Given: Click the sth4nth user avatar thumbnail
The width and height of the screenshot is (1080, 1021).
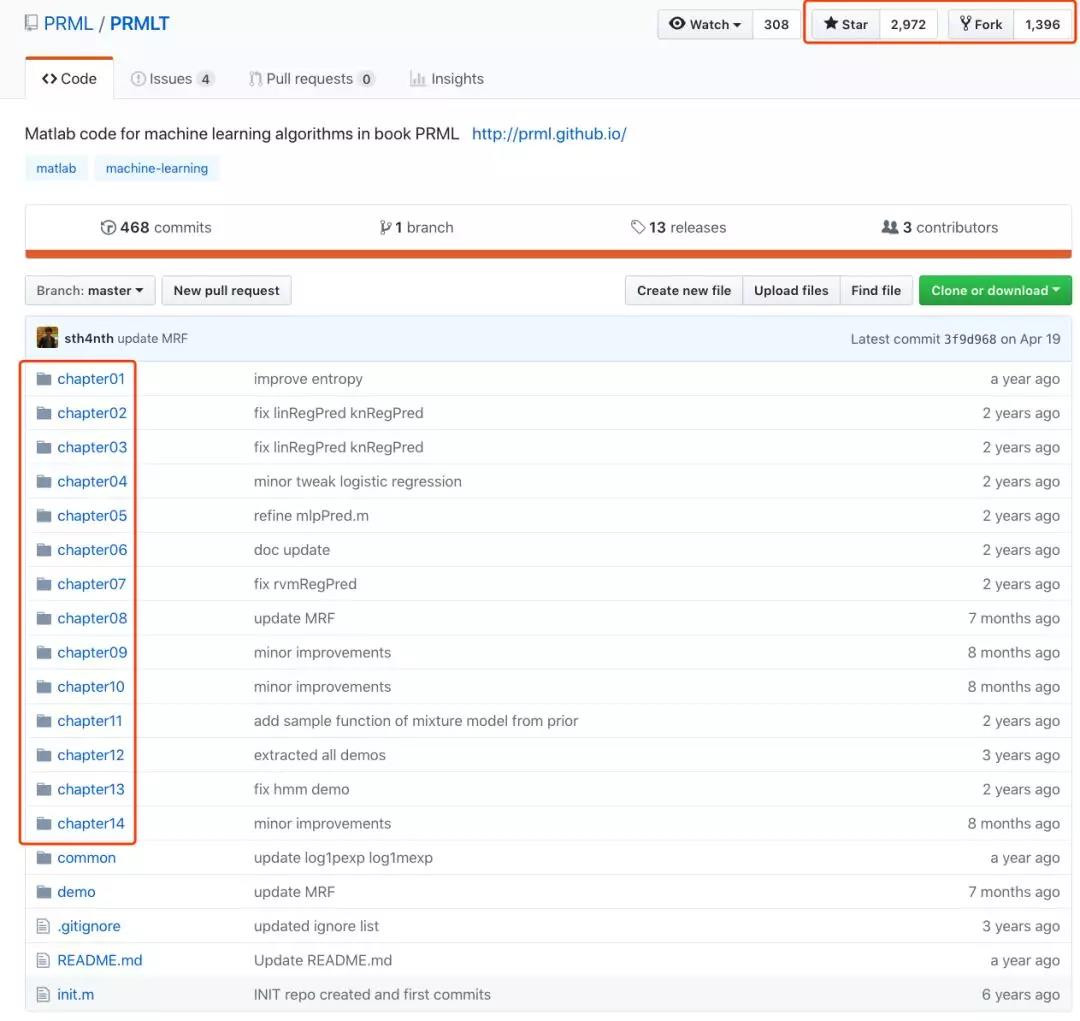Looking at the screenshot, I should pos(47,338).
